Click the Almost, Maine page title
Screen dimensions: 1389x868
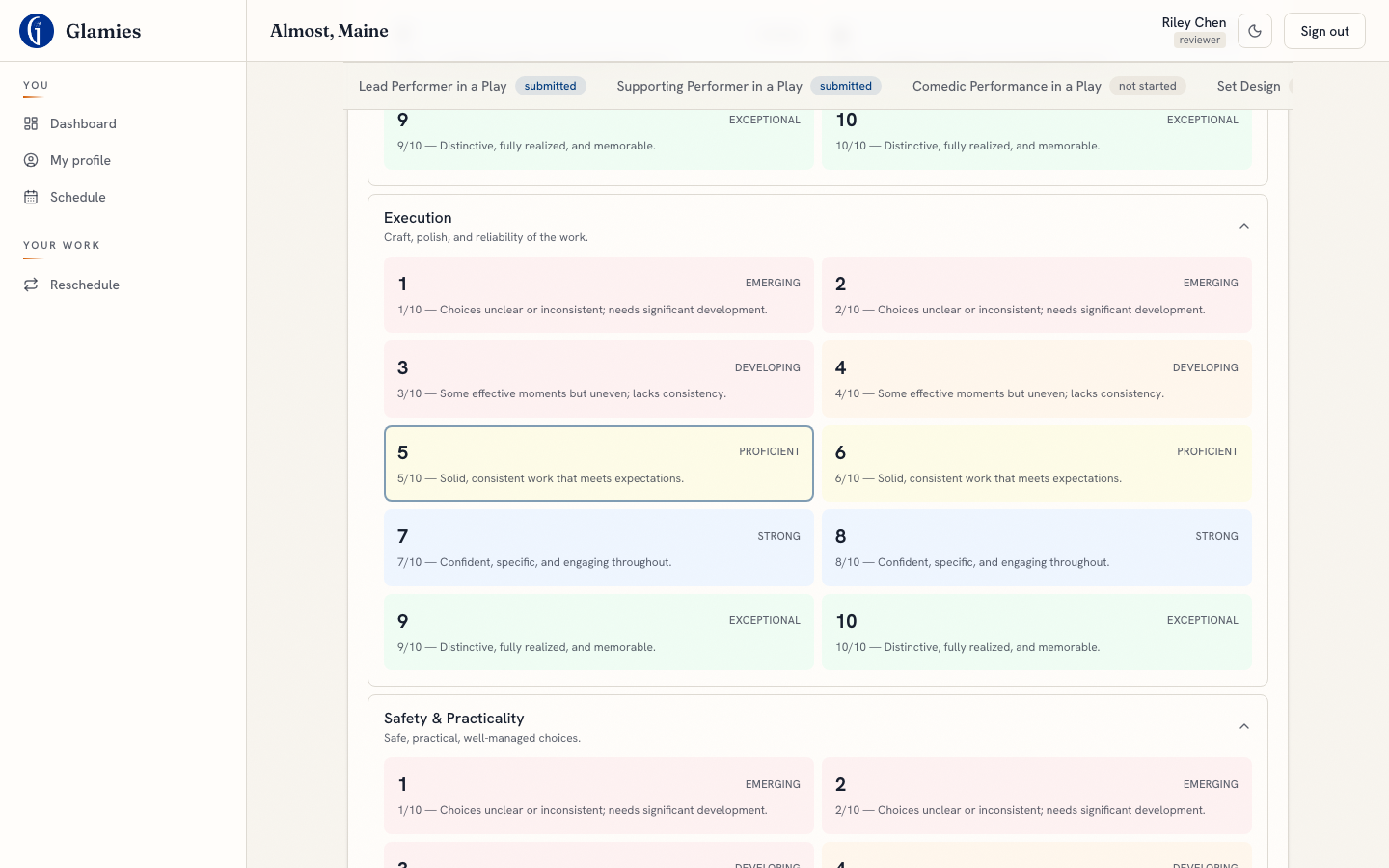[x=329, y=31]
